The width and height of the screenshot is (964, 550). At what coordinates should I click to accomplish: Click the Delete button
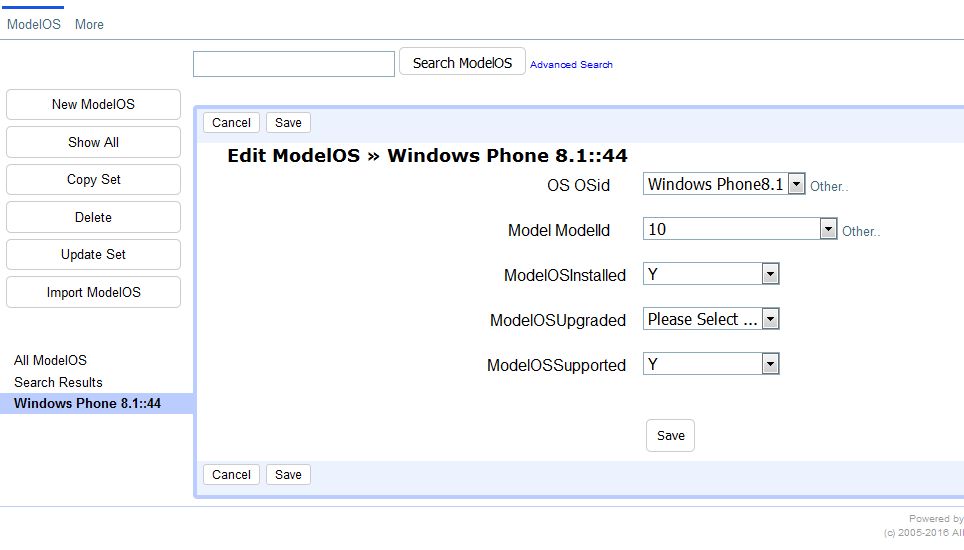click(x=93, y=217)
